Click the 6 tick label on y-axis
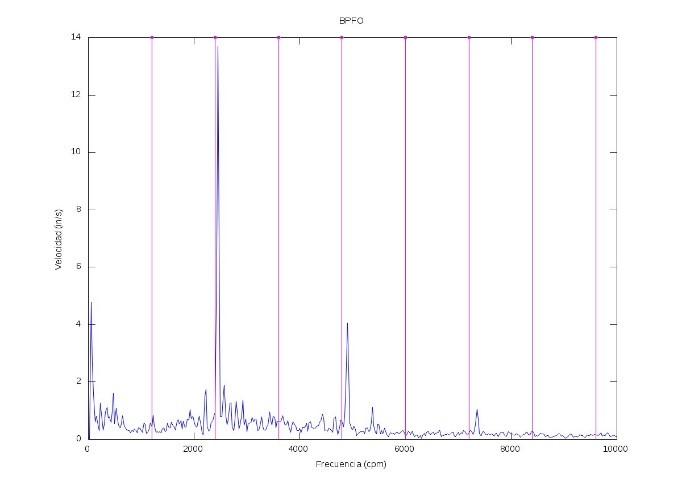This screenshot has height=494, width=682. pos(79,267)
